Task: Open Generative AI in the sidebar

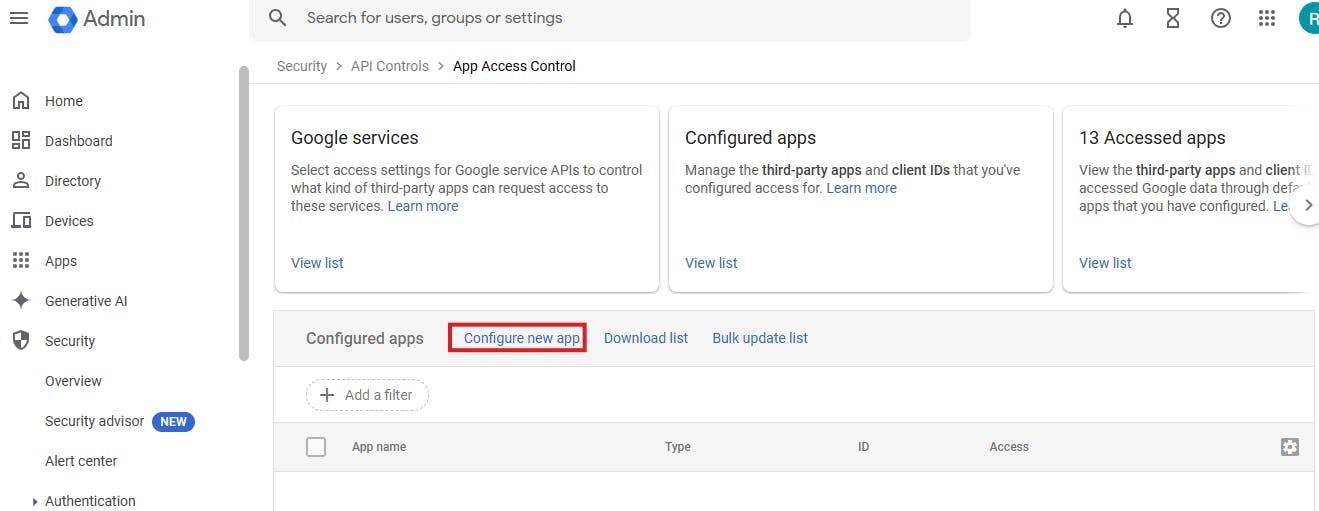Action: (86, 301)
